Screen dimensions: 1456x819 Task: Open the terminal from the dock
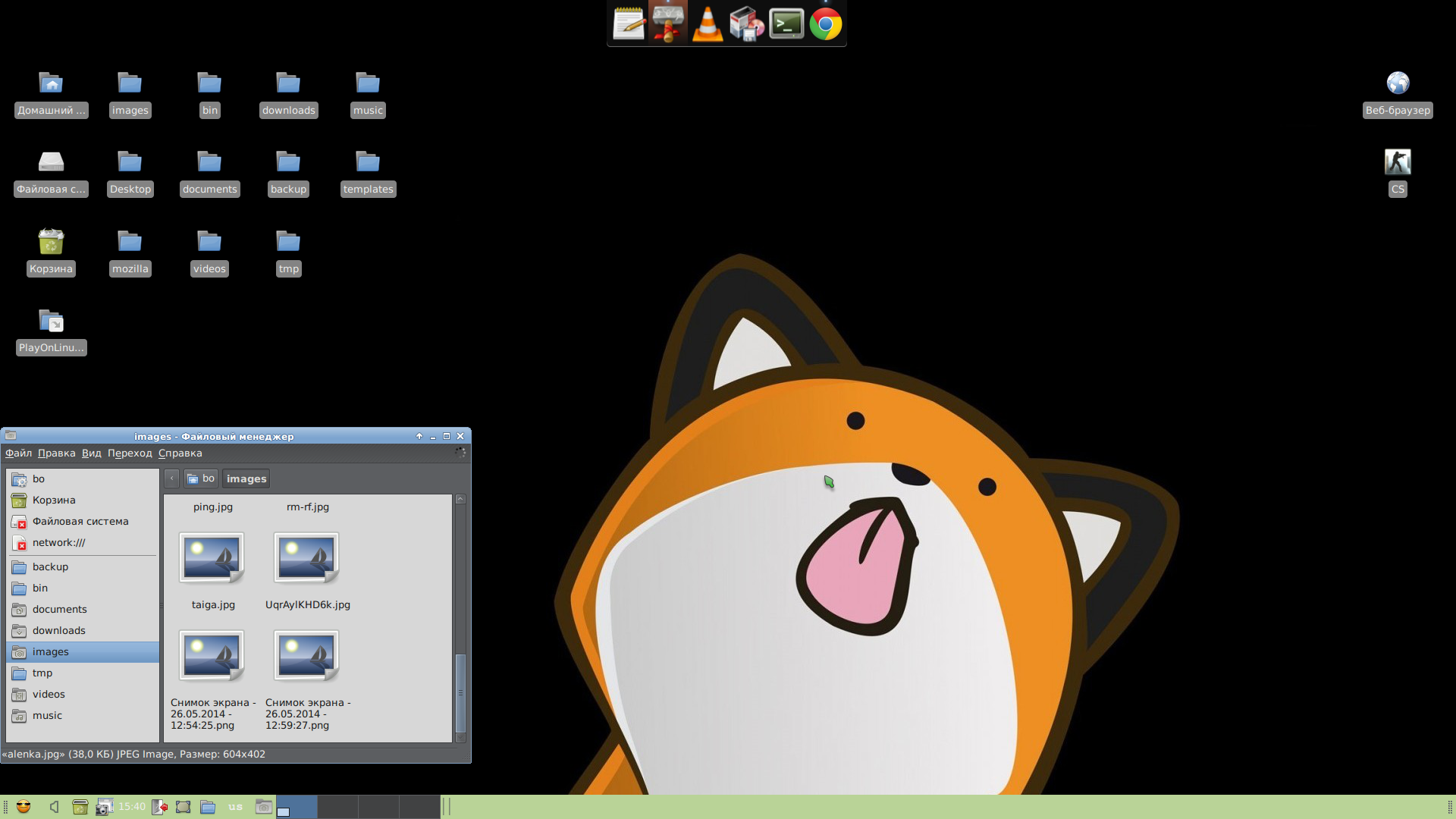786,24
